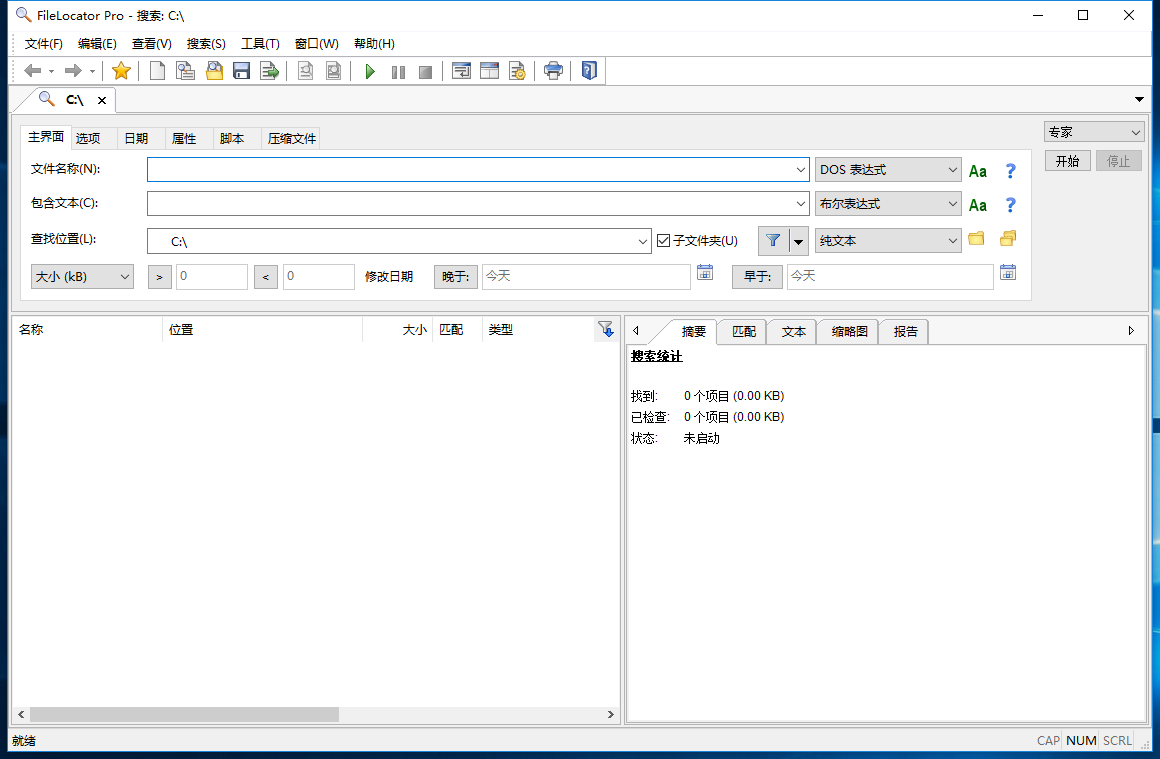Pause the search

tap(398, 72)
